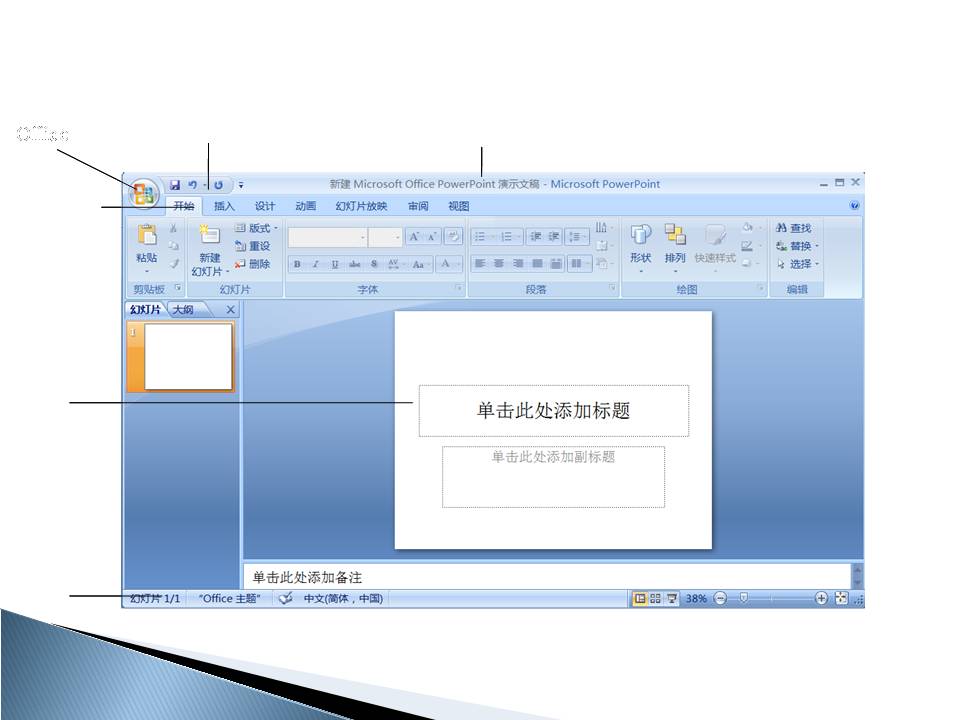960x720 pixels.
Task: Click the 删除 (Delete) slide button
Action: coord(252,264)
